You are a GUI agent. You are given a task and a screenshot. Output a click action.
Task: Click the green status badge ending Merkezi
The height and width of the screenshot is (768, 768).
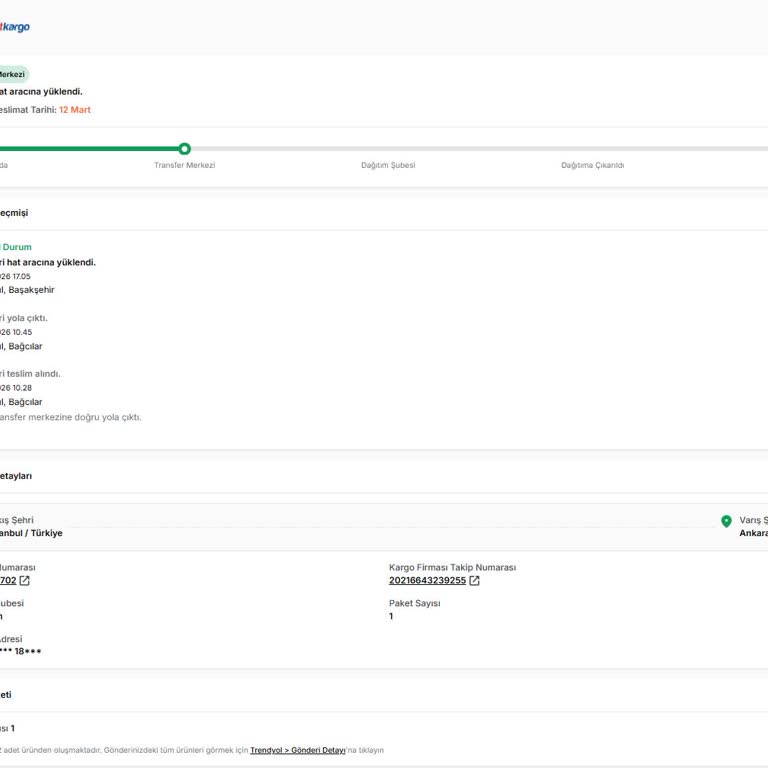click(14, 74)
